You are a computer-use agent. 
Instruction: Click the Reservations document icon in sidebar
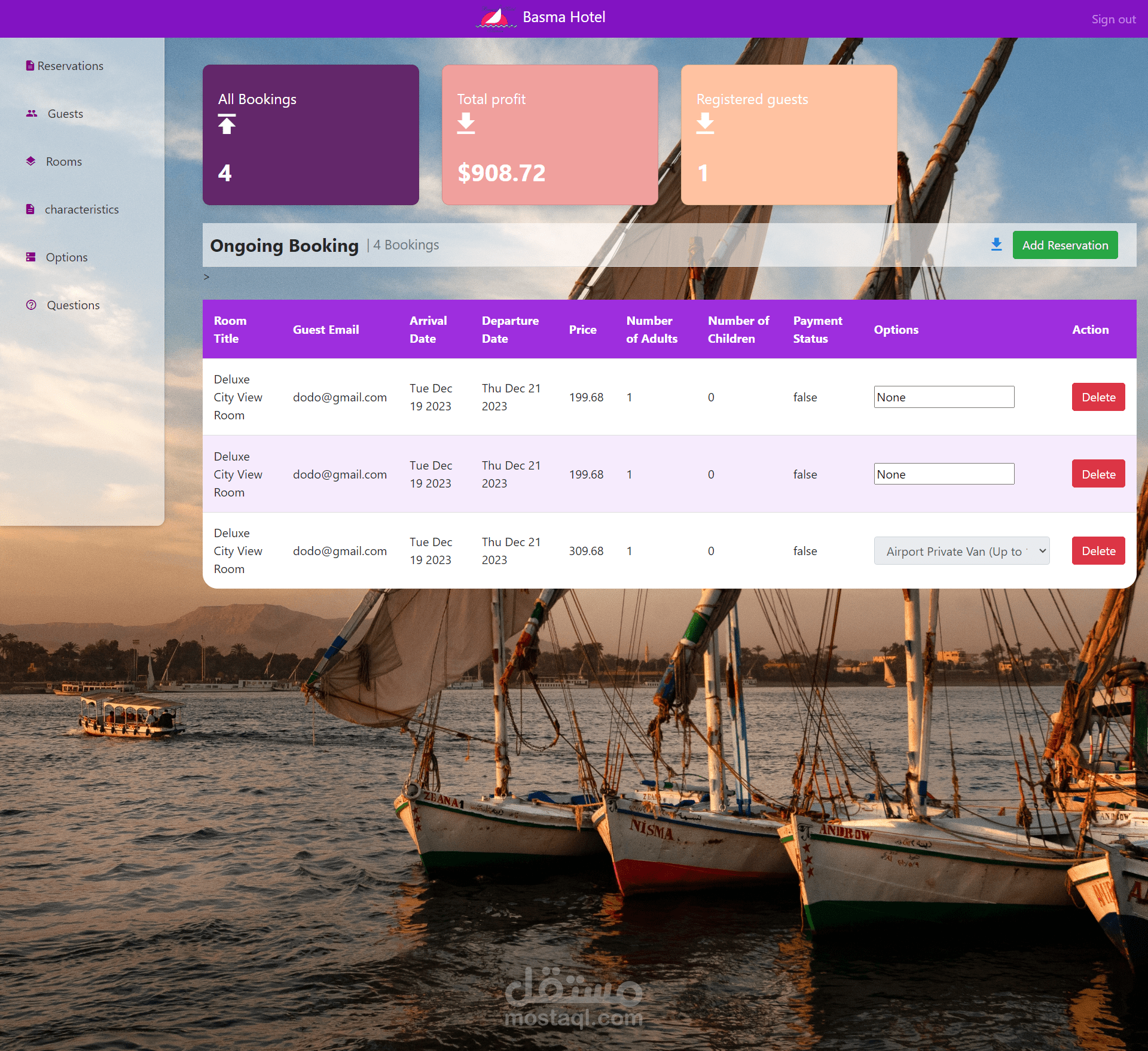tap(30, 65)
